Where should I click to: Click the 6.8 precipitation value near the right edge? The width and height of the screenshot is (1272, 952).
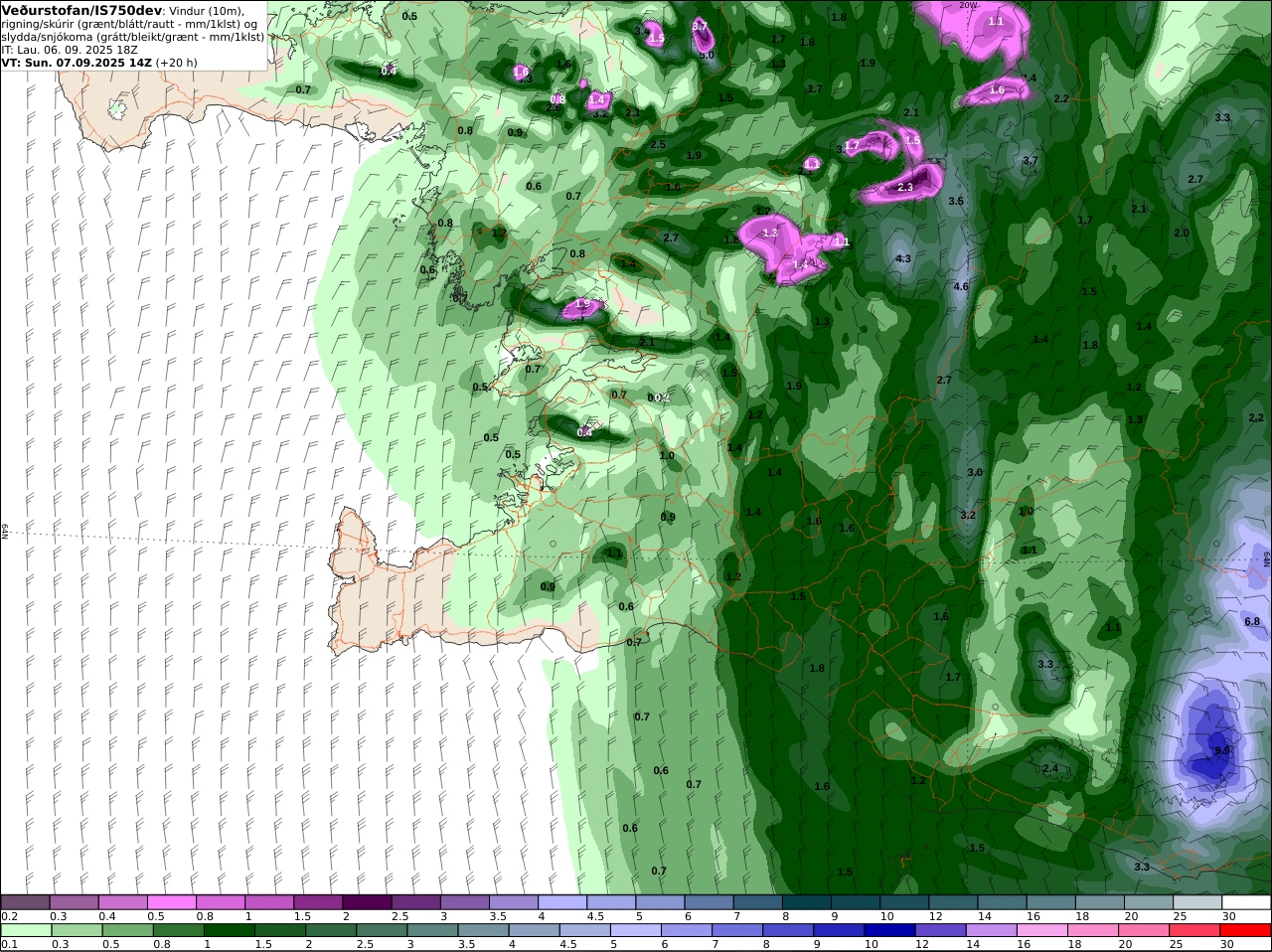[1251, 621]
